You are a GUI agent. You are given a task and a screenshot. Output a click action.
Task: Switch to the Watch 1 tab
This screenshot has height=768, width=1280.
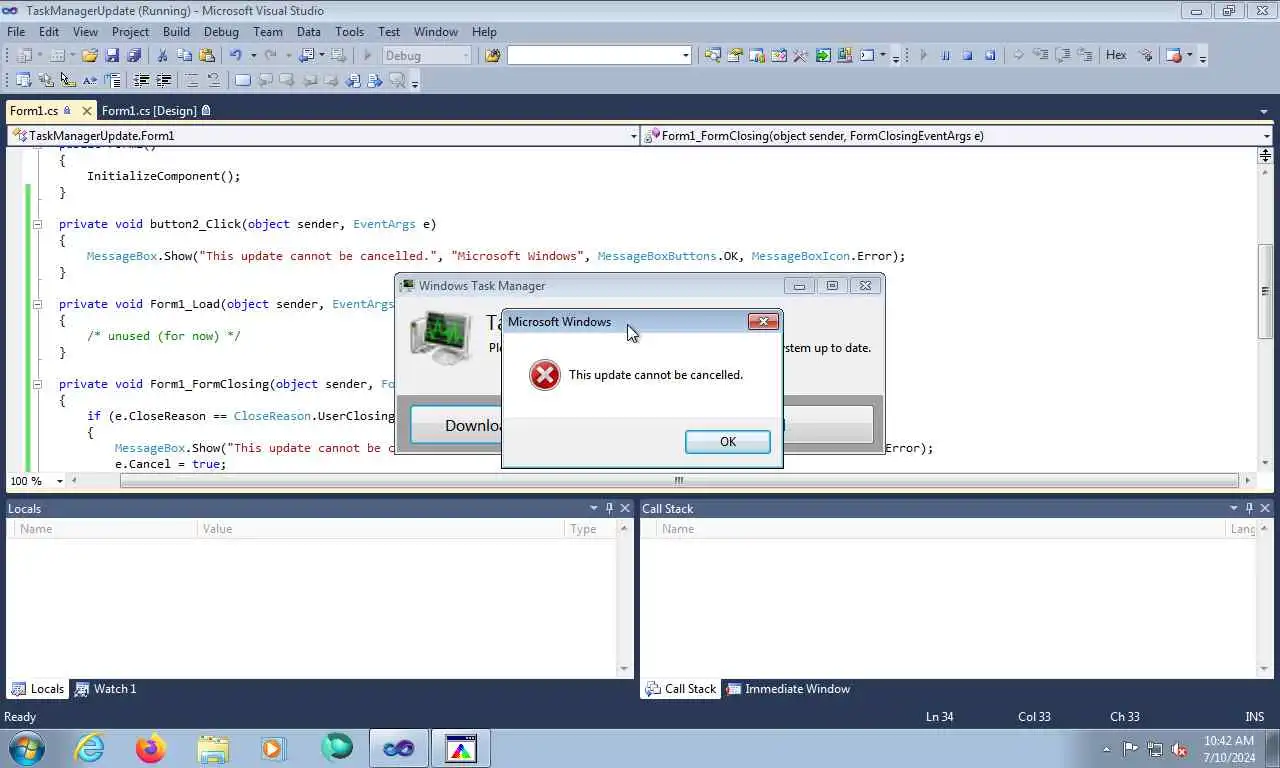[x=106, y=689]
